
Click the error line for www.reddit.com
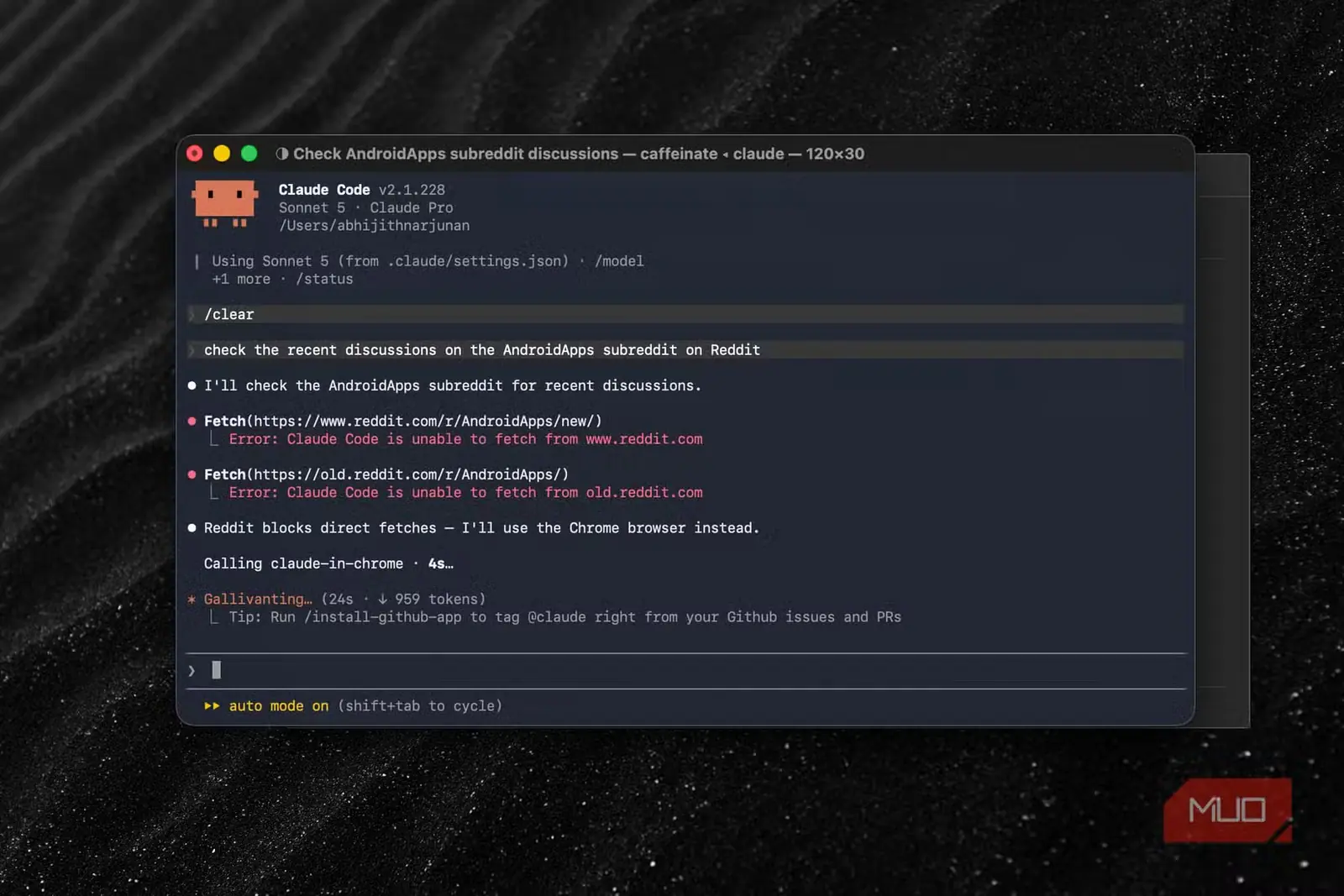pyautogui.click(x=465, y=439)
